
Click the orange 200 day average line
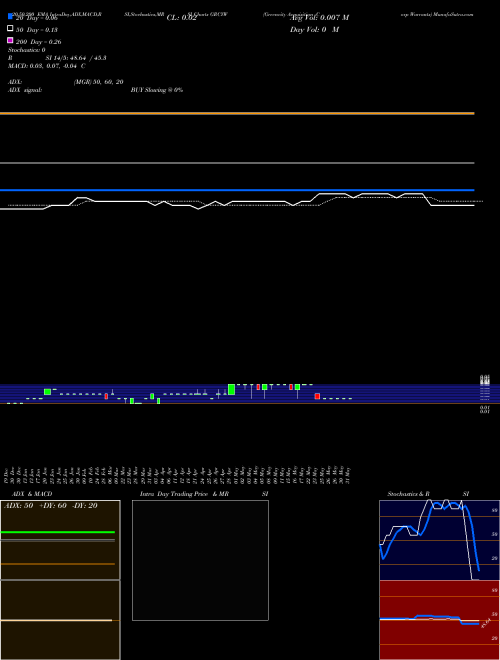click(237, 113)
